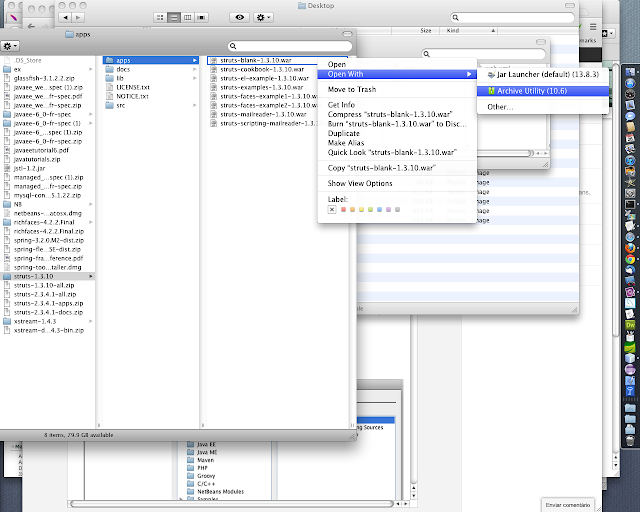Open Firefox from the Dock
This screenshot has width=640, height=512.
point(630,248)
